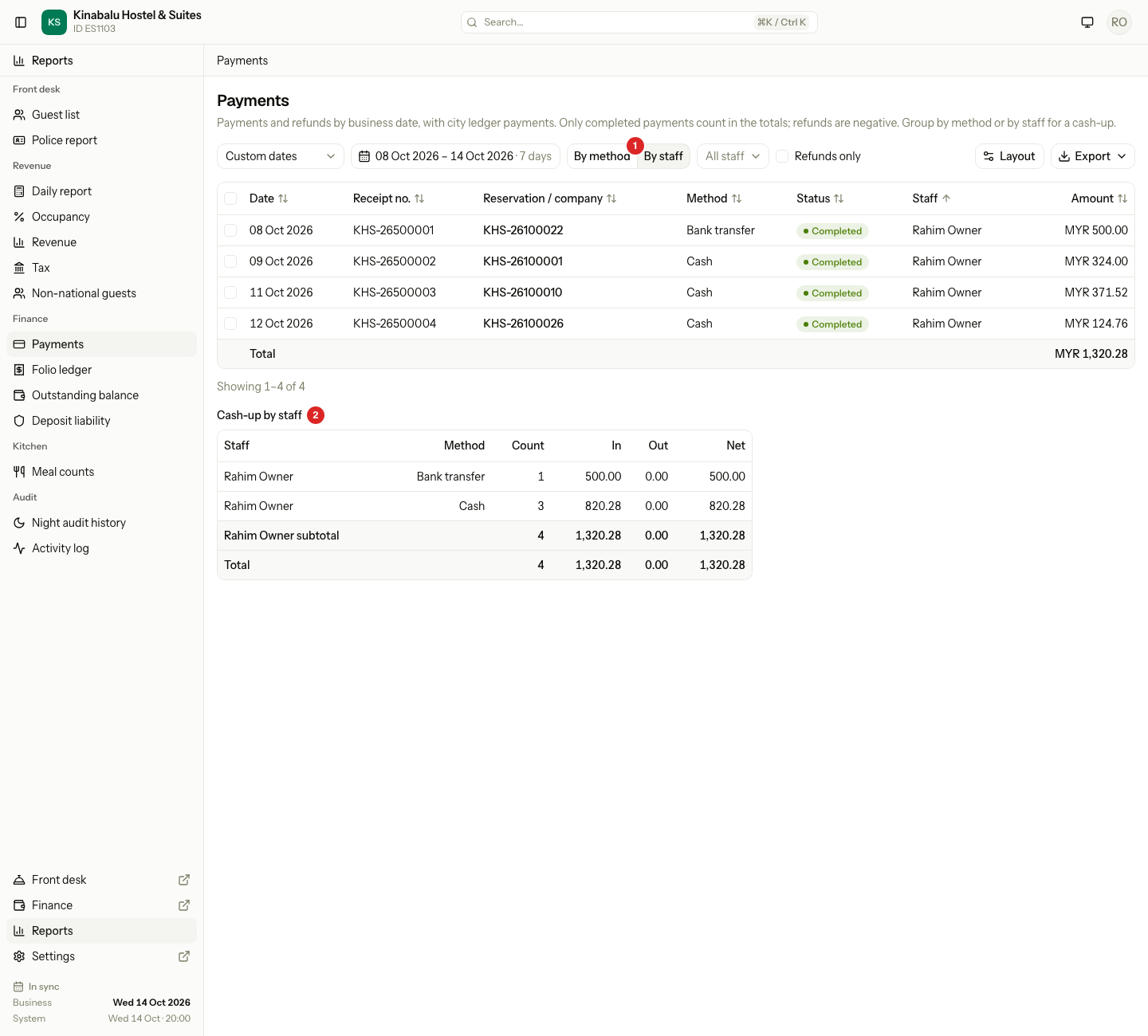Collapse the sidebar with the panel icon
Screen dimensions: 1148x1036
21,22
